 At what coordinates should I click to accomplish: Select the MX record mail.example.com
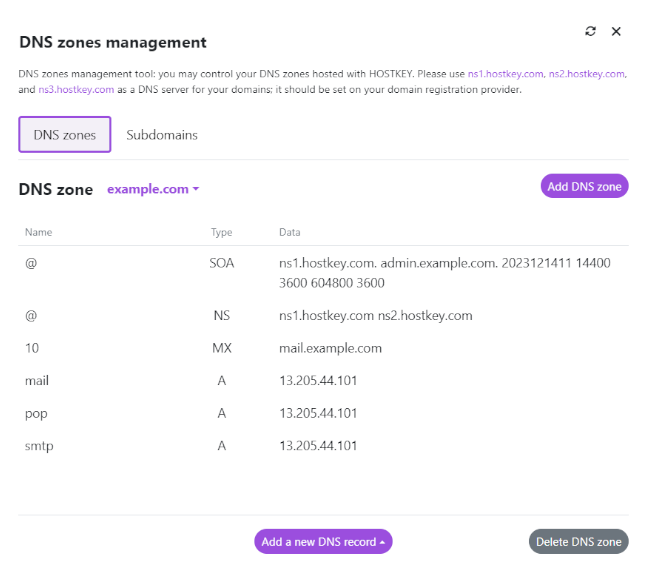click(x=330, y=348)
